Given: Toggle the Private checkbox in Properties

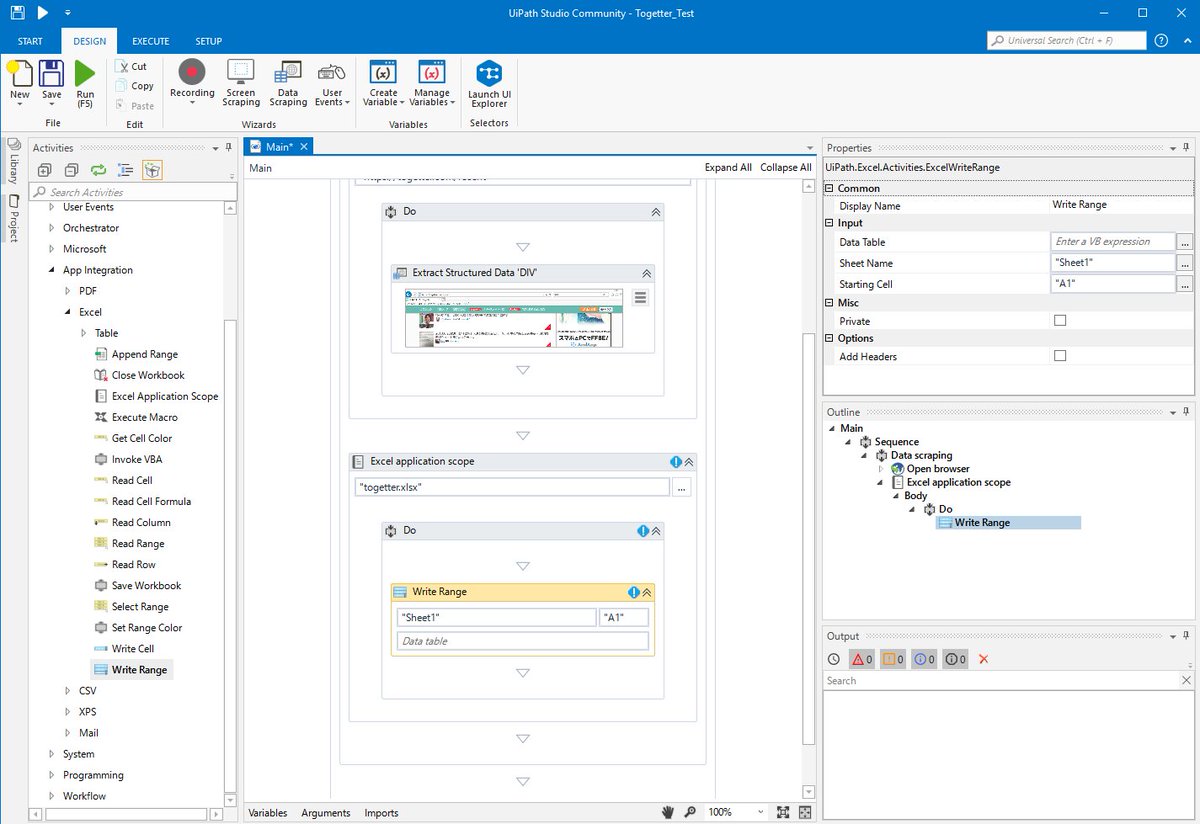Looking at the screenshot, I should [x=1060, y=321].
